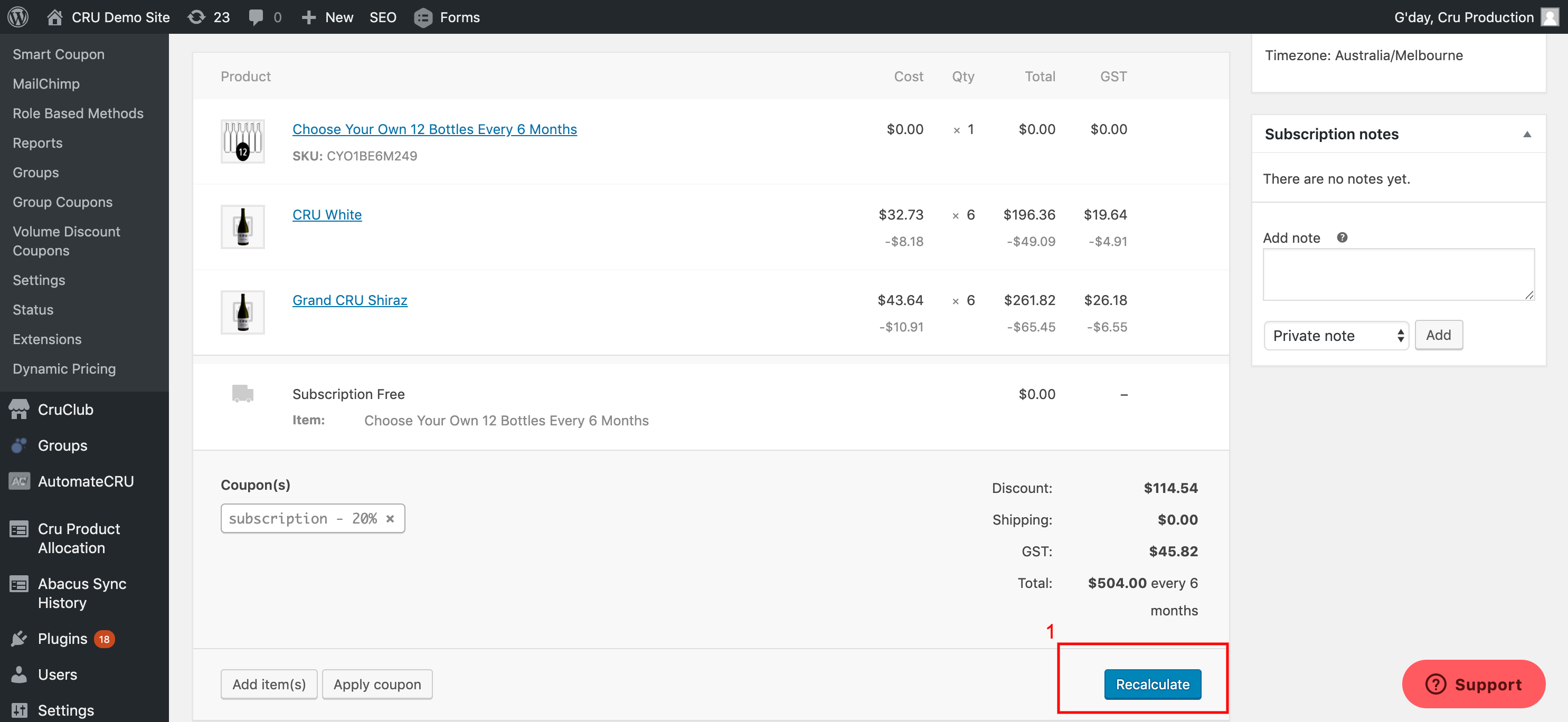The height and width of the screenshot is (722, 1568).
Task: Click the CRU White bottle thumbnail
Action: coord(242,227)
